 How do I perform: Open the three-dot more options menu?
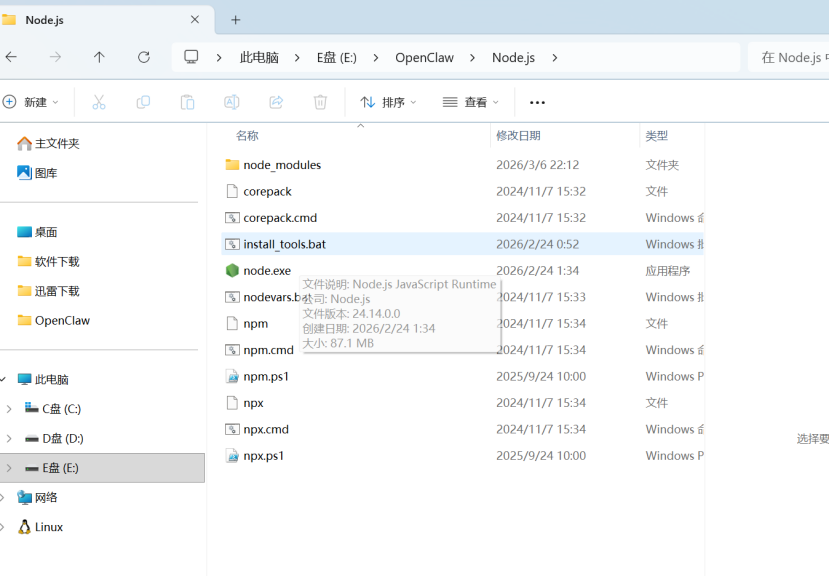[537, 103]
